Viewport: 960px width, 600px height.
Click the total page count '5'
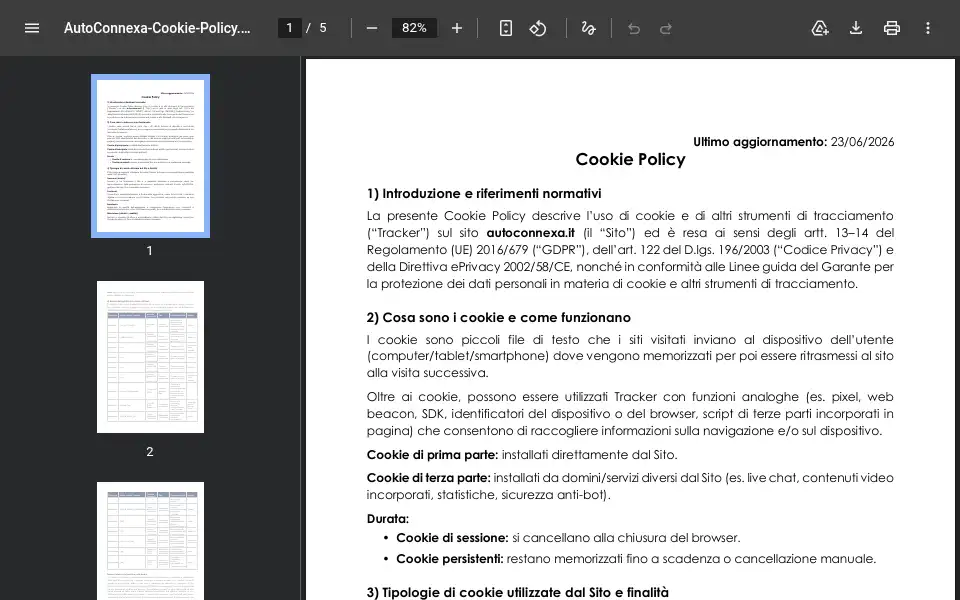click(x=323, y=28)
